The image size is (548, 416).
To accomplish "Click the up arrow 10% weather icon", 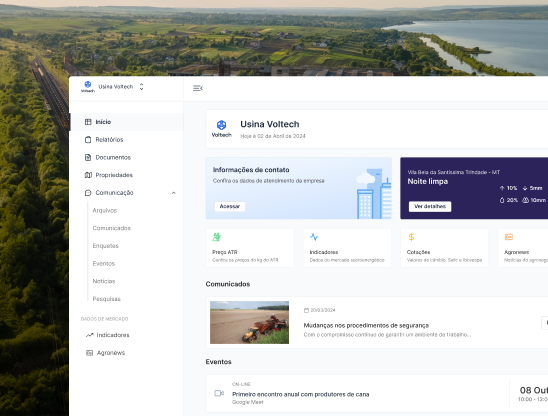I will 502,188.
